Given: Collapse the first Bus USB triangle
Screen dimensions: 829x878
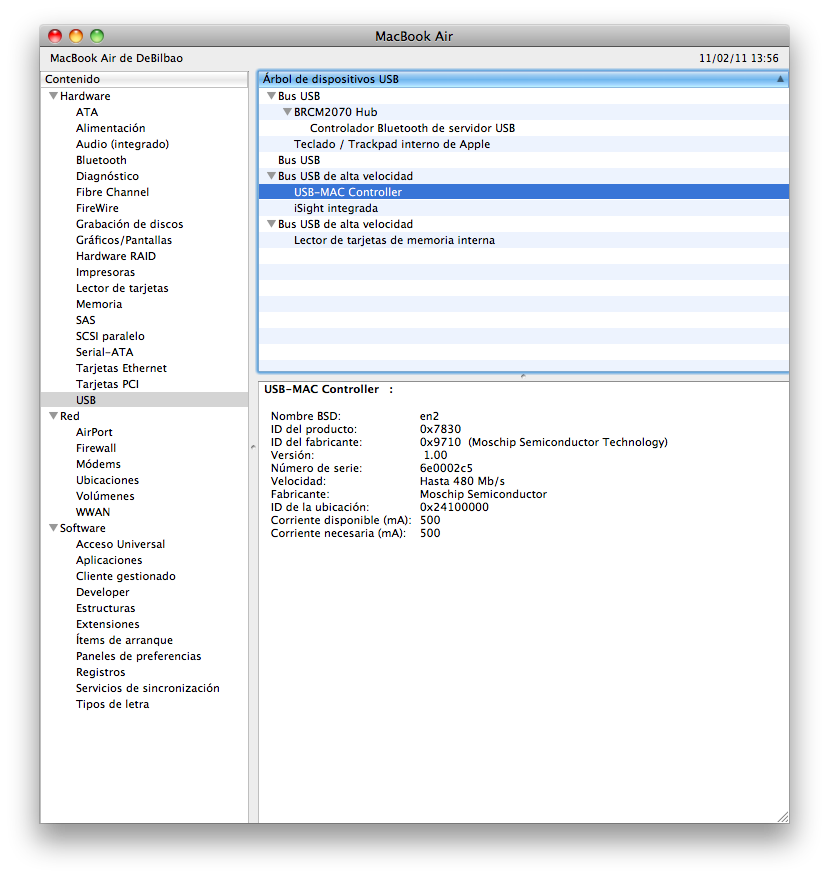Looking at the screenshot, I should (x=272, y=96).
